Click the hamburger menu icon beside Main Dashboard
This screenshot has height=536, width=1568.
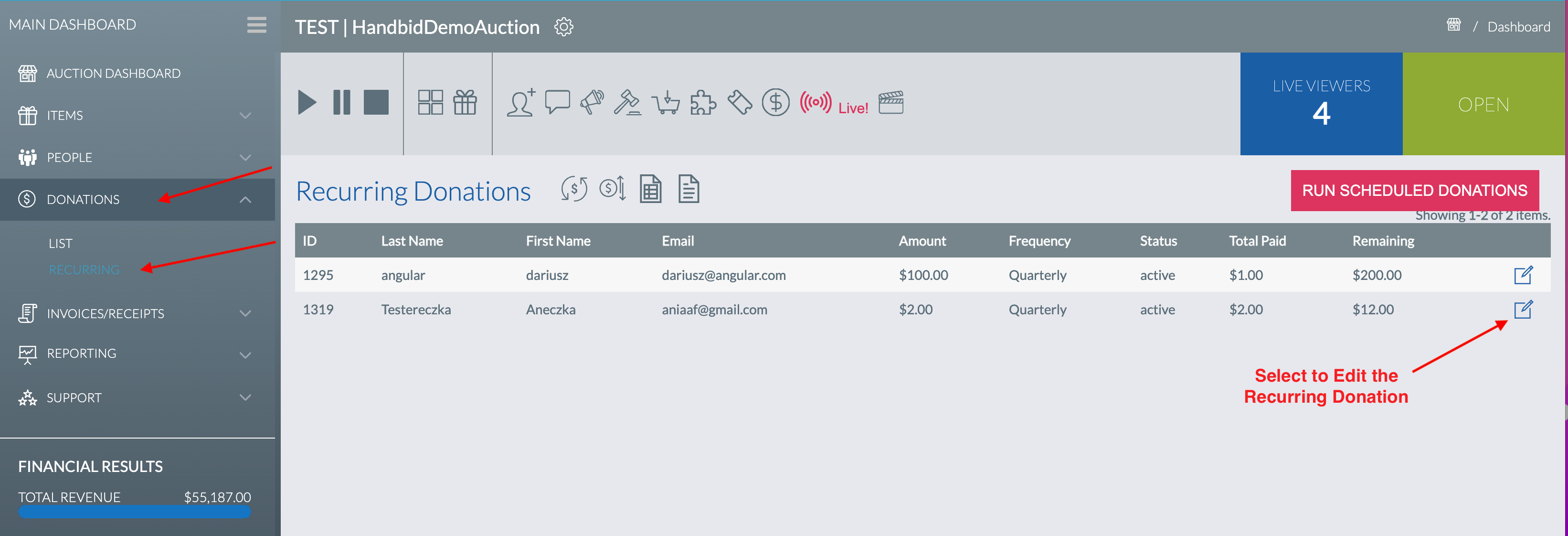(x=256, y=25)
